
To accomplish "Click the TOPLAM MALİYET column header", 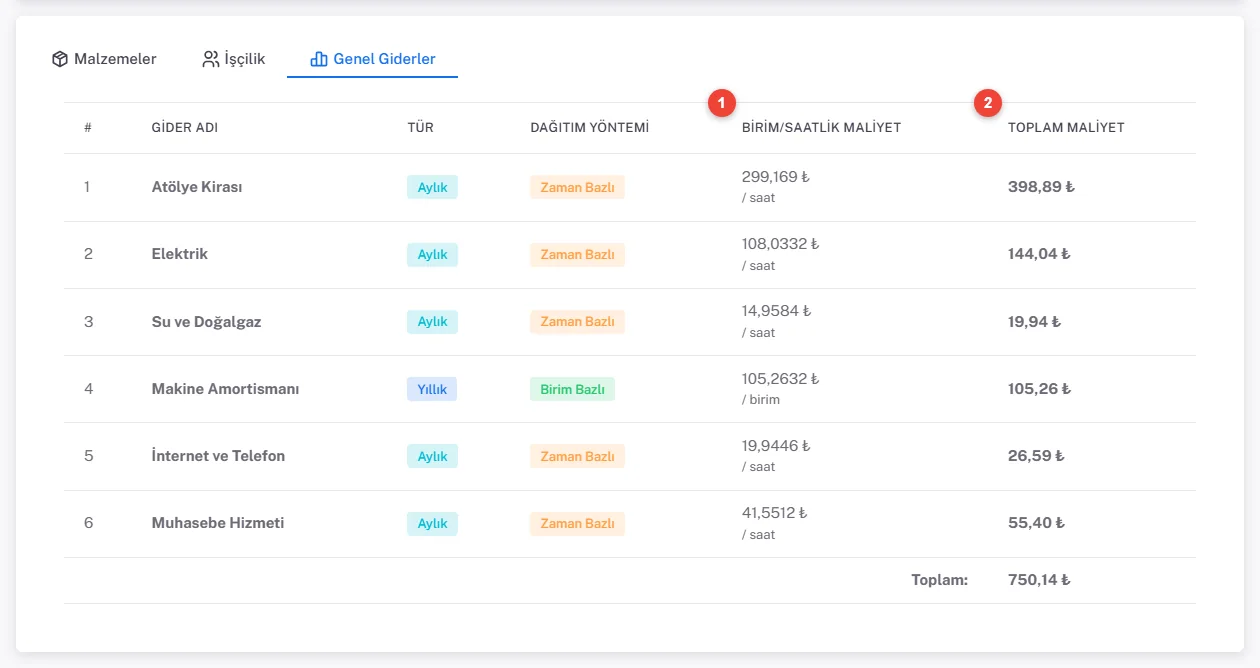I will coord(1066,128).
